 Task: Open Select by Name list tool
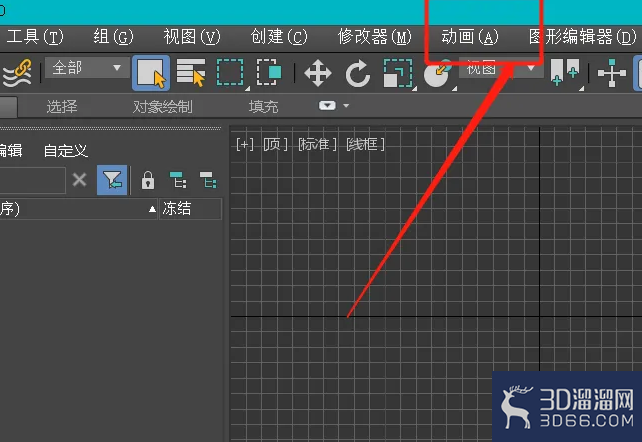coord(191,73)
